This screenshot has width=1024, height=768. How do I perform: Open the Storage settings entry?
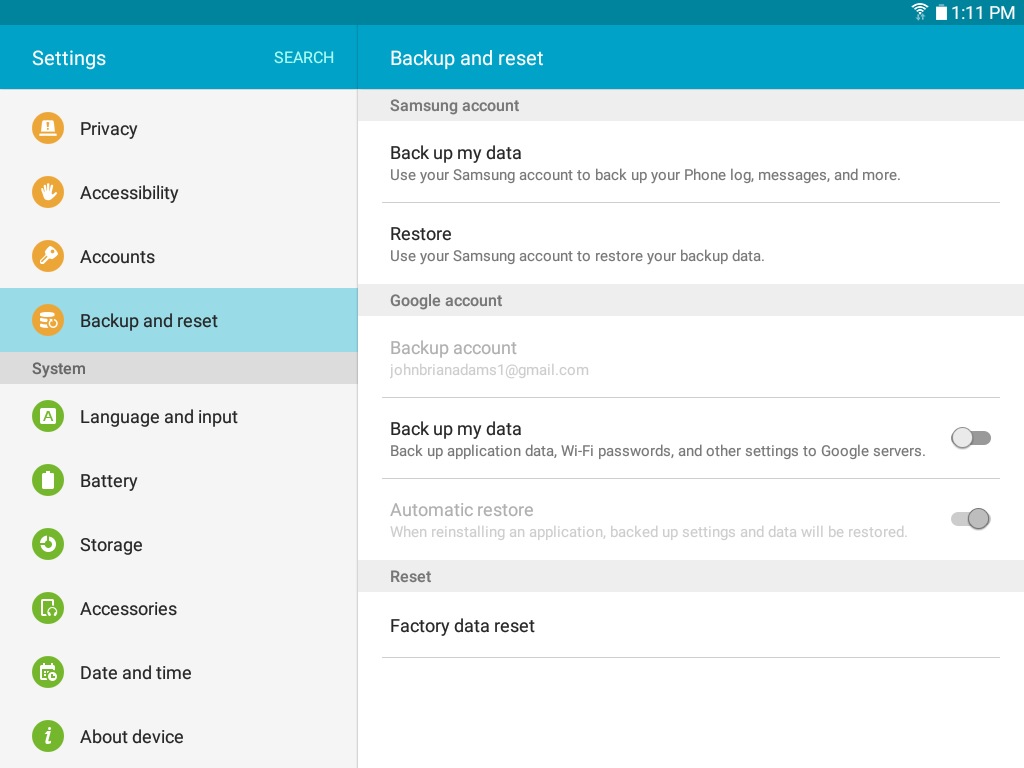pyautogui.click(x=179, y=544)
